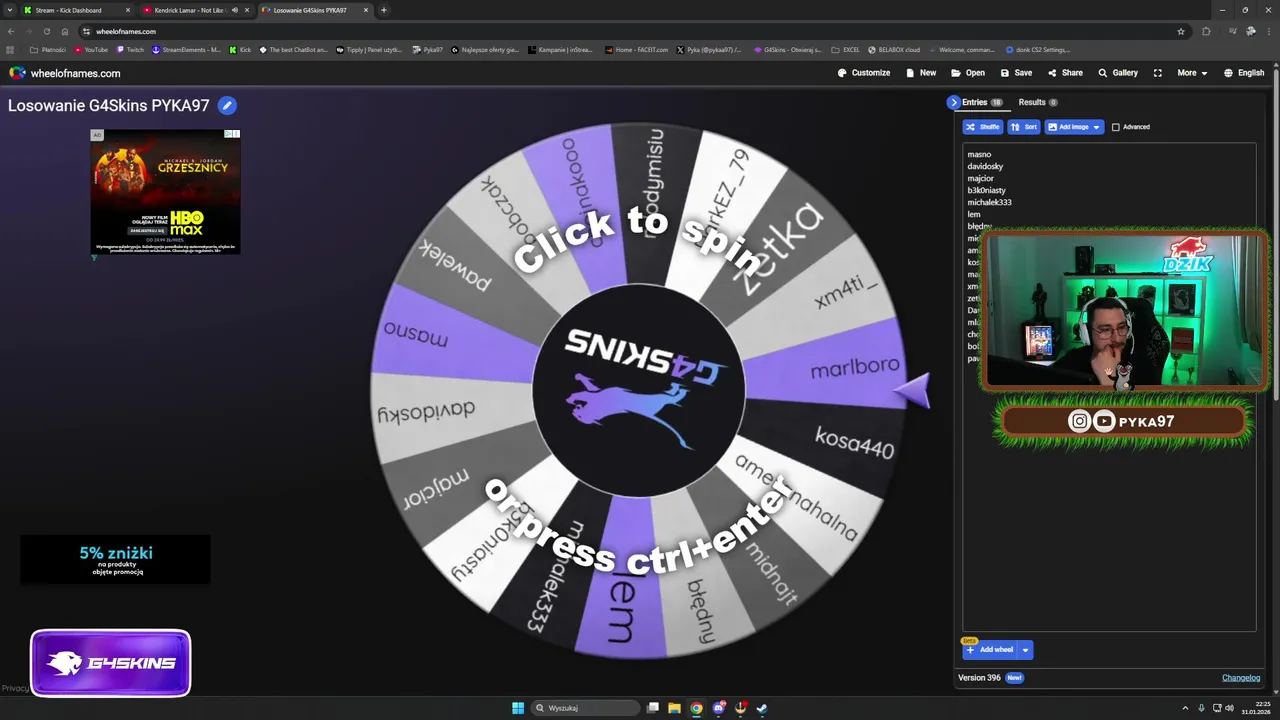Click the entry 'lem' in list
Image resolution: width=1280 pixels, height=720 pixels.
point(974,214)
